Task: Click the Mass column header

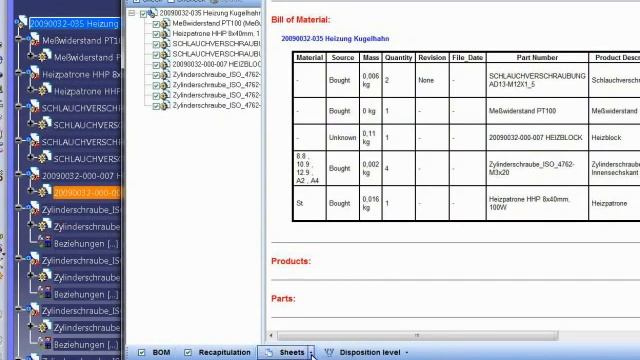Action: [x=371, y=58]
